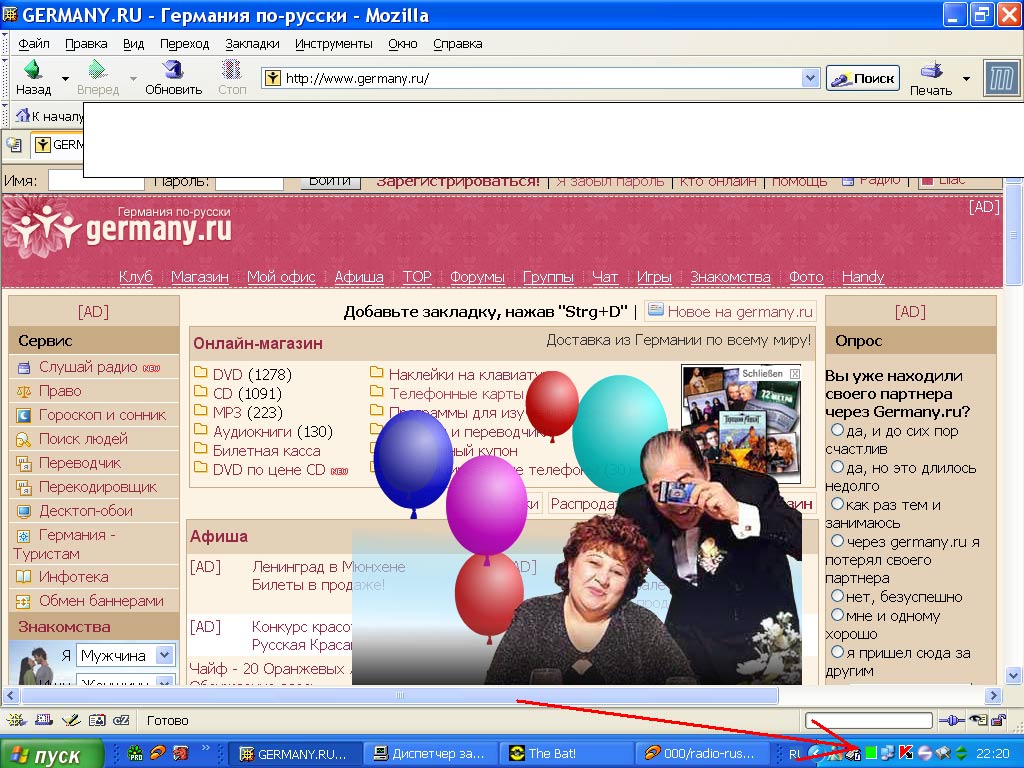
Task: Click the Mozilla throbber logo
Action: tap(1002, 78)
